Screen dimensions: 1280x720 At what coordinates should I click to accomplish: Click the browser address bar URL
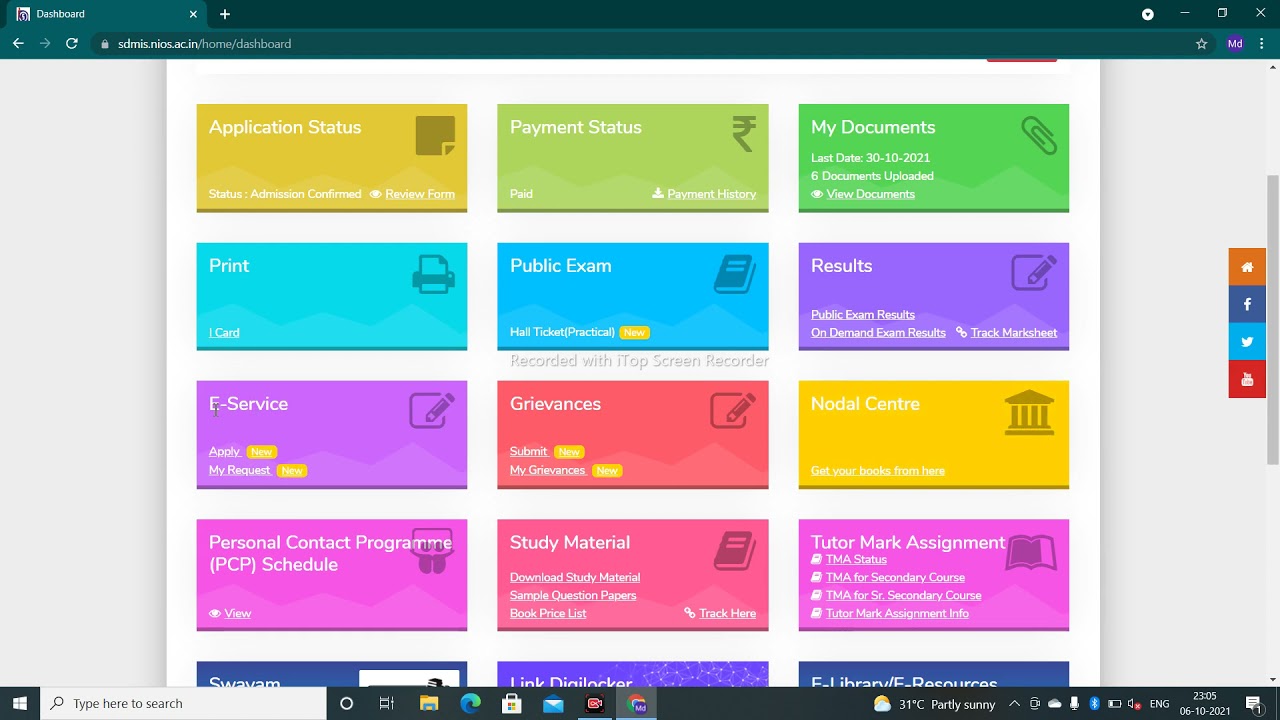(x=204, y=44)
